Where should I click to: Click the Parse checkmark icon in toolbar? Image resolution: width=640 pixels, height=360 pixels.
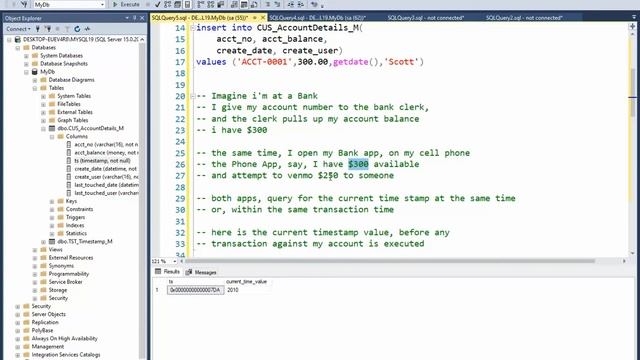158,4
